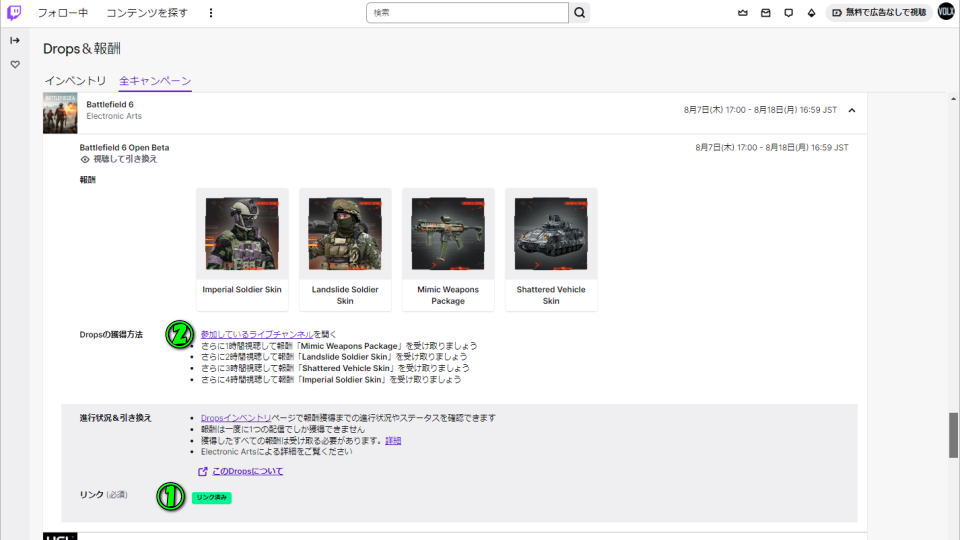Click the Dropsの獲得方法 label
Screen dimensions: 960x540
111,335
